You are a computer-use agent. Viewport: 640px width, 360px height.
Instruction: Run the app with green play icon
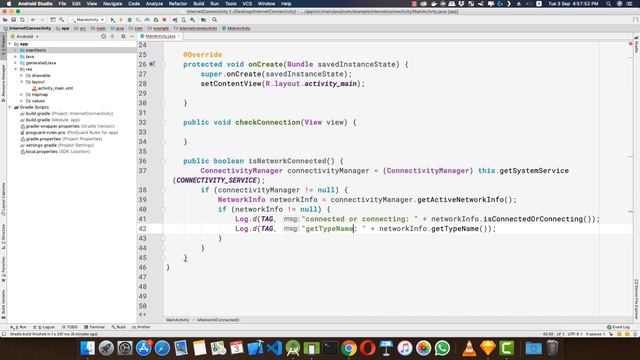113,20
